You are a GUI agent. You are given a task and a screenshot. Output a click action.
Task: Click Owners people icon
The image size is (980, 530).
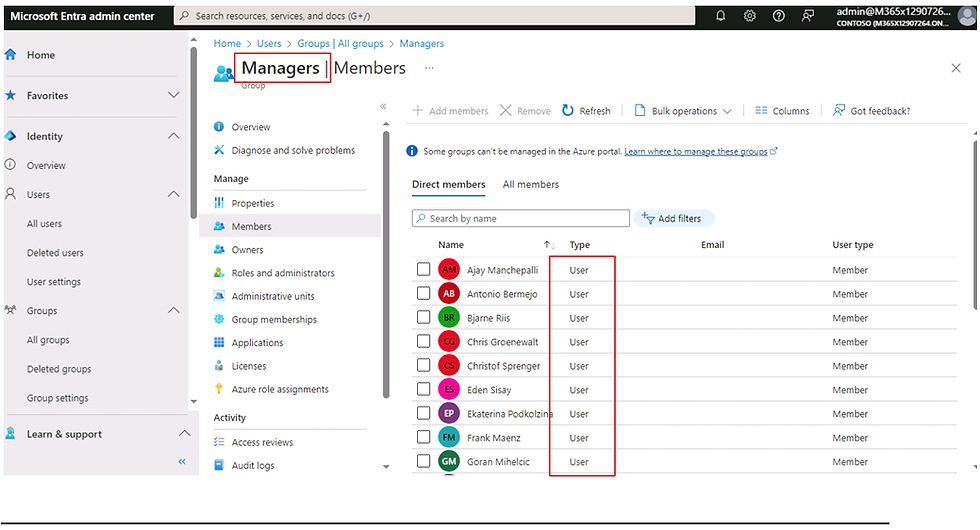(x=219, y=249)
